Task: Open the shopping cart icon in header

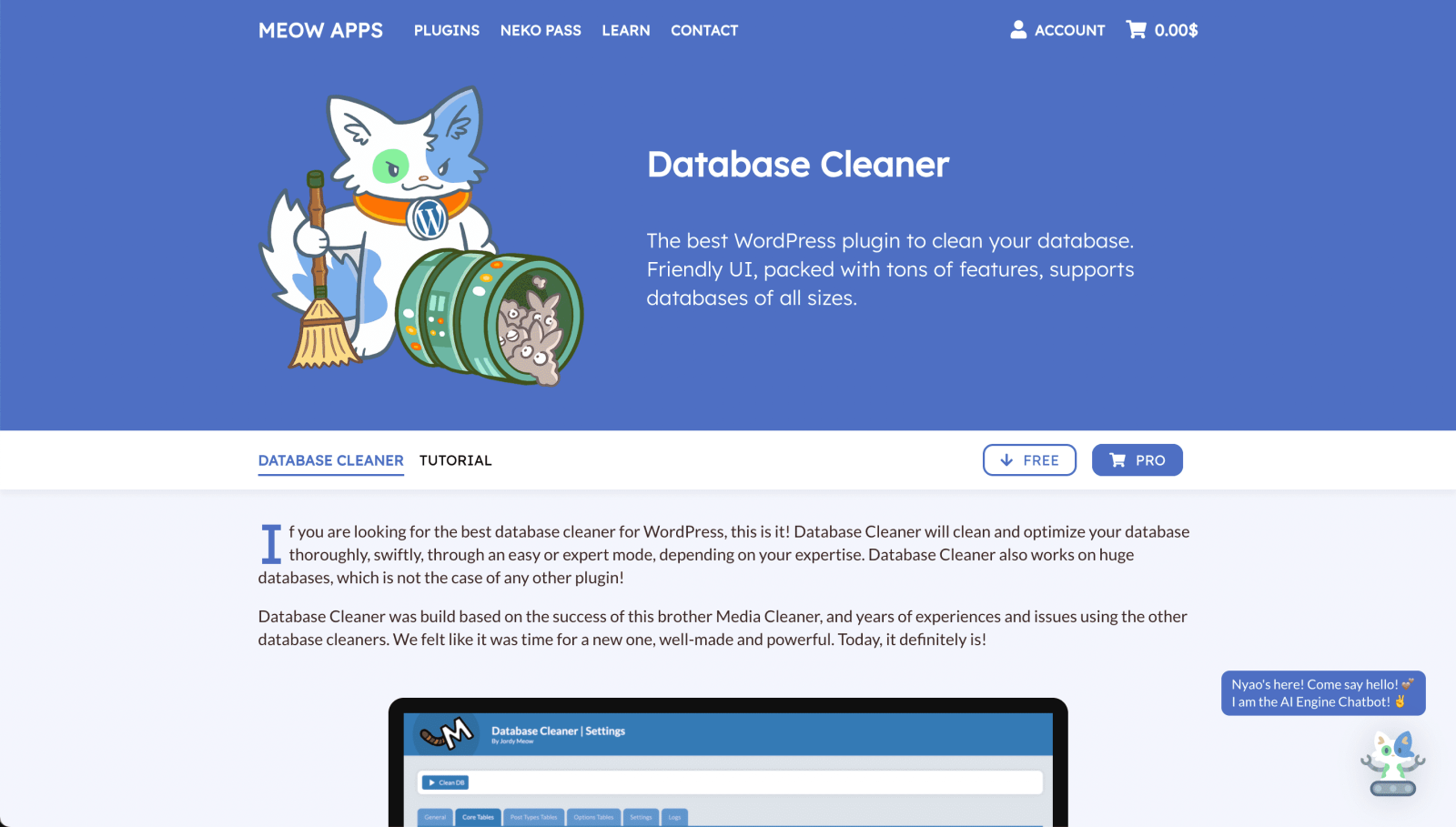Action: coord(1136,30)
